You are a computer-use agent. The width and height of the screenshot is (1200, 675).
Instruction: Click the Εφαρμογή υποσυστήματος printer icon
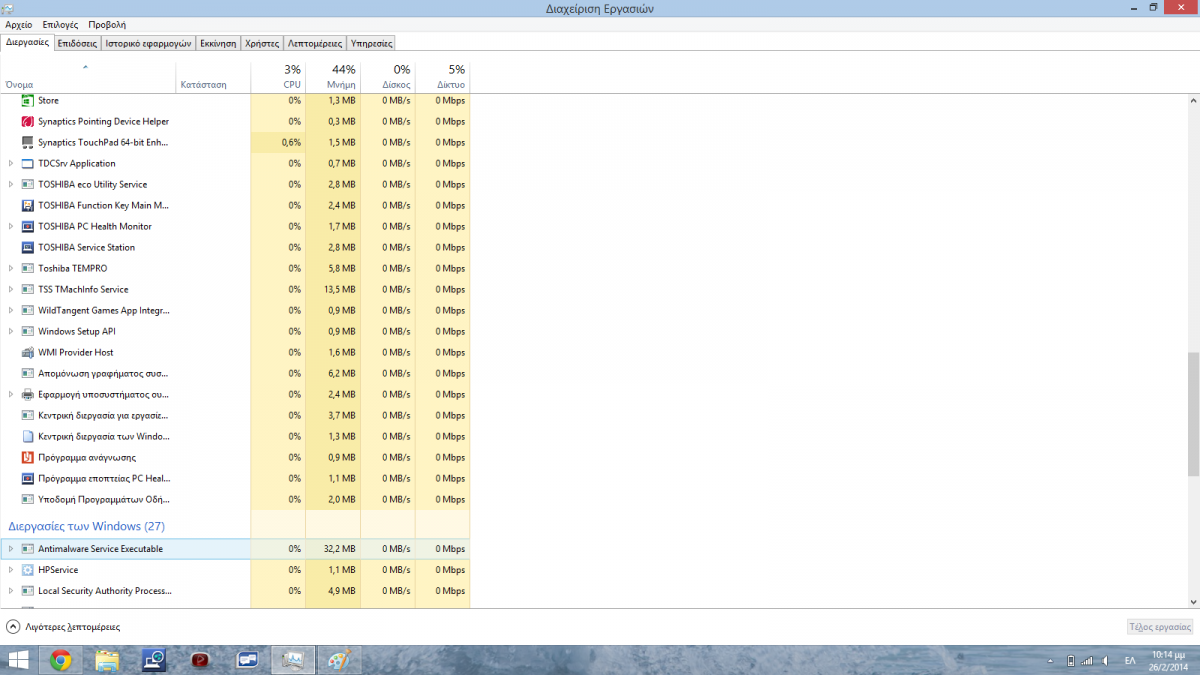click(x=28, y=394)
